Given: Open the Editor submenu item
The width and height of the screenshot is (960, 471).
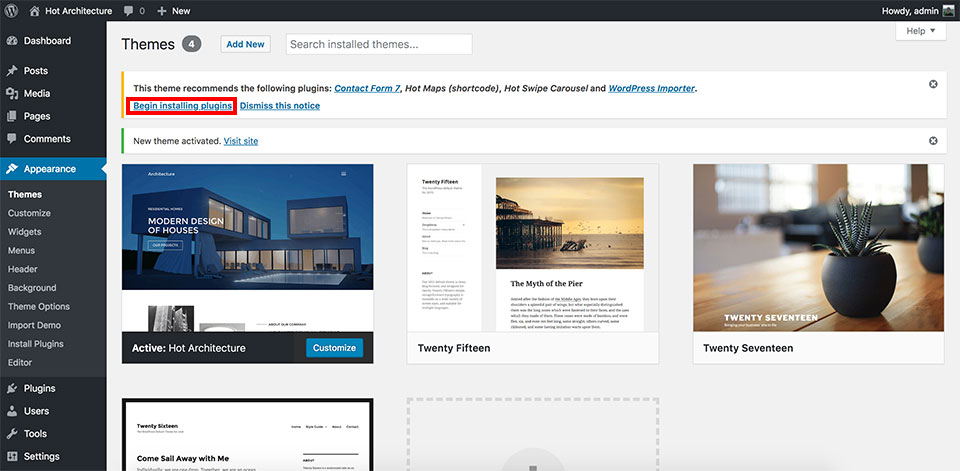Looking at the screenshot, I should (20, 363).
